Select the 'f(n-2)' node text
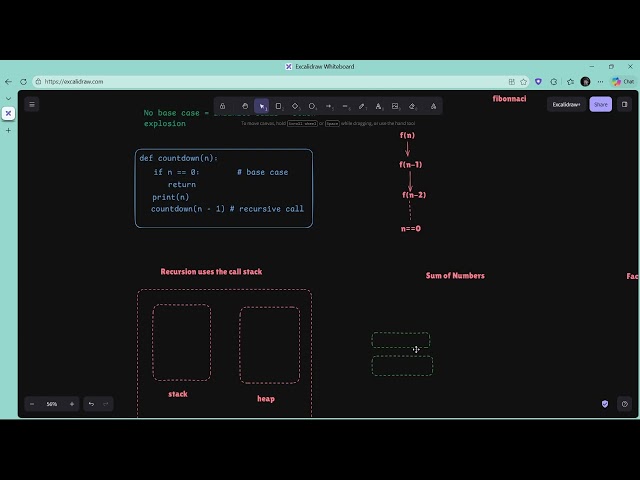Image resolution: width=640 pixels, height=480 pixels. (414, 195)
